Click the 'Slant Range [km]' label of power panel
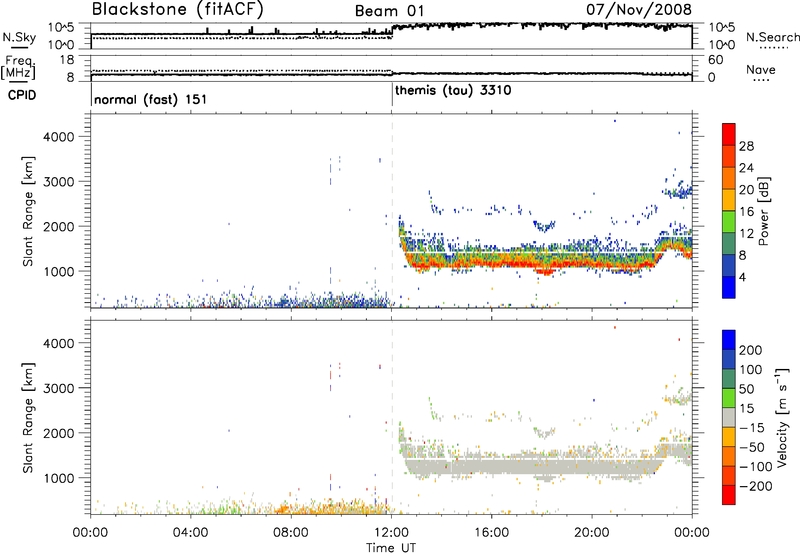Screen dimensions: 800x554 click(x=29, y=211)
